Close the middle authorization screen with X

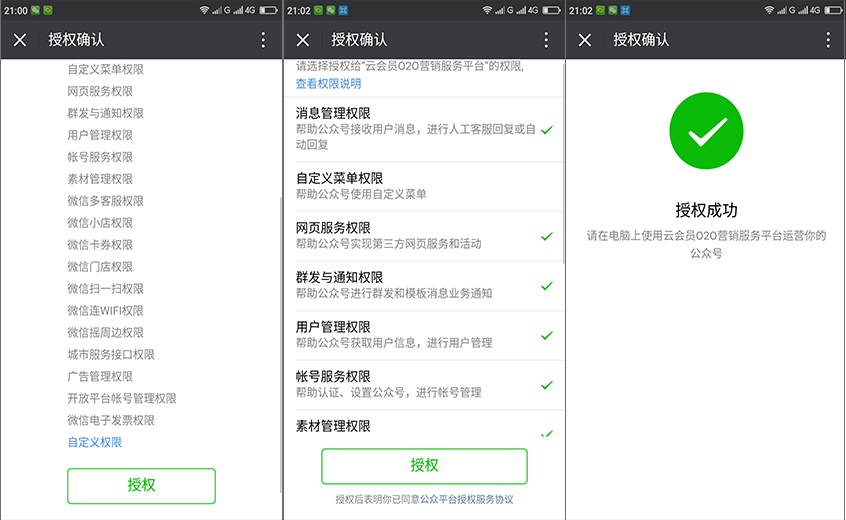click(x=303, y=40)
